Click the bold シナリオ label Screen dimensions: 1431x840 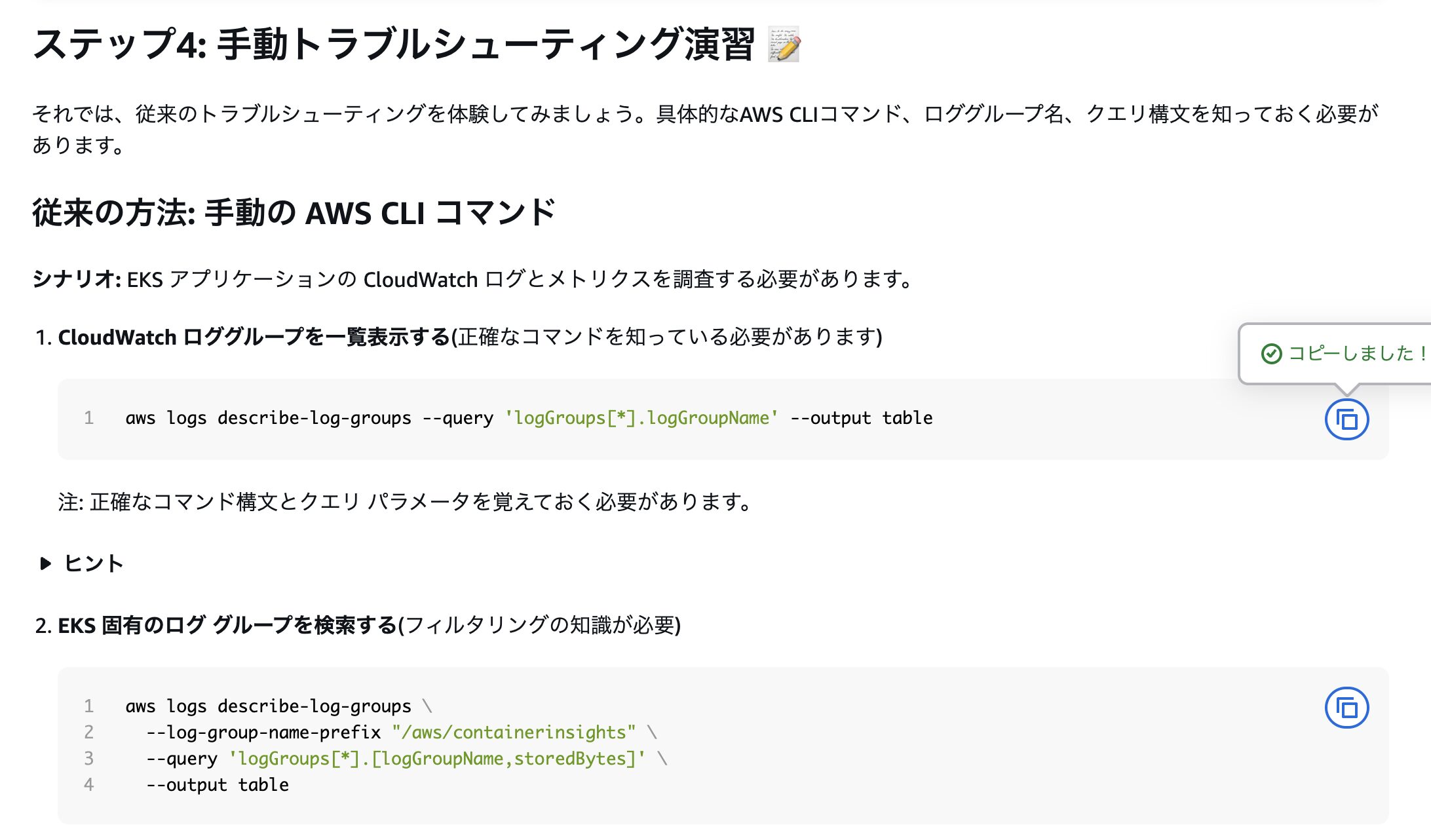point(77,279)
